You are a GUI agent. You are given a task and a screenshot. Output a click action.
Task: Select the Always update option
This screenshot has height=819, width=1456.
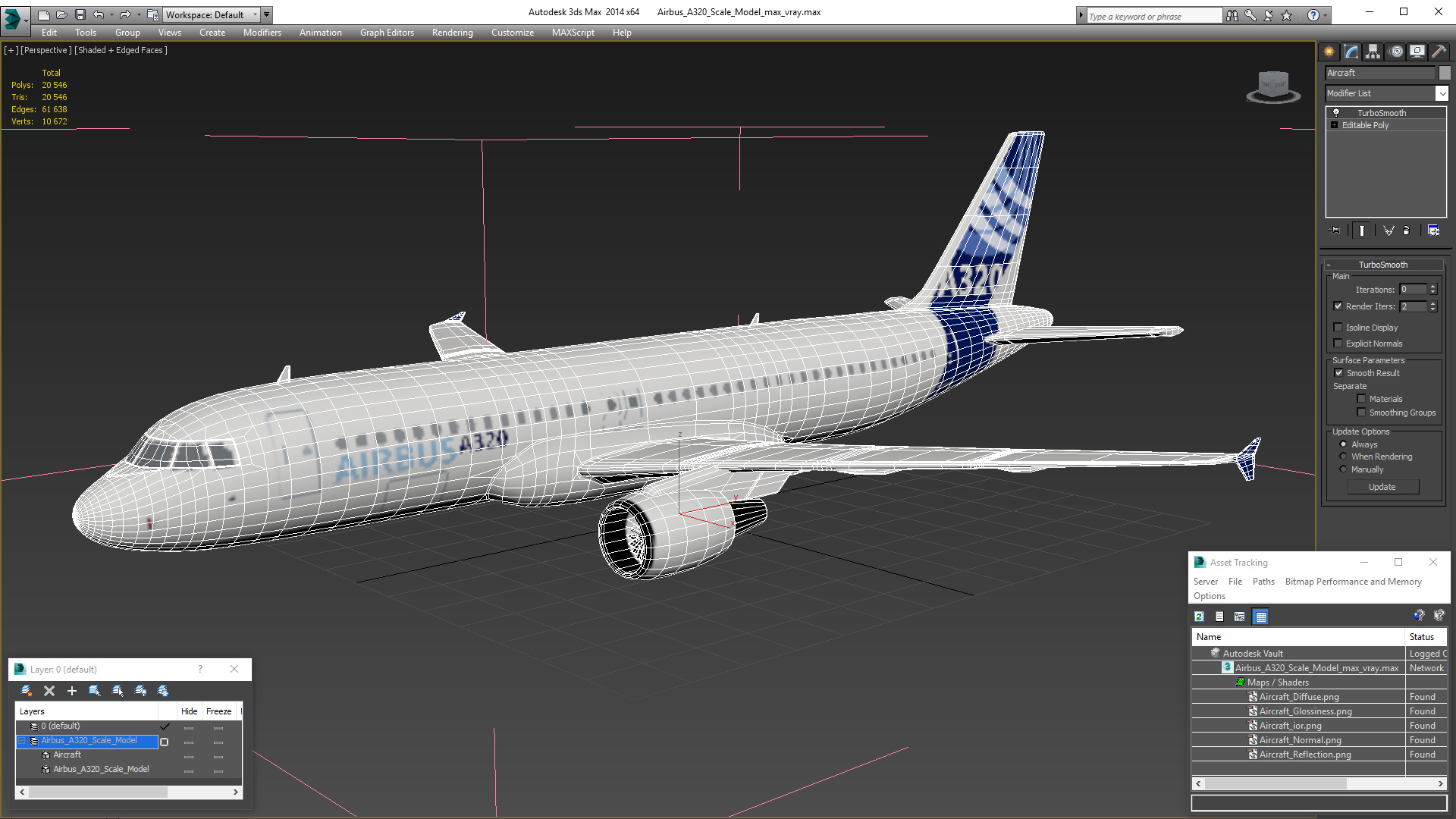[x=1344, y=444]
